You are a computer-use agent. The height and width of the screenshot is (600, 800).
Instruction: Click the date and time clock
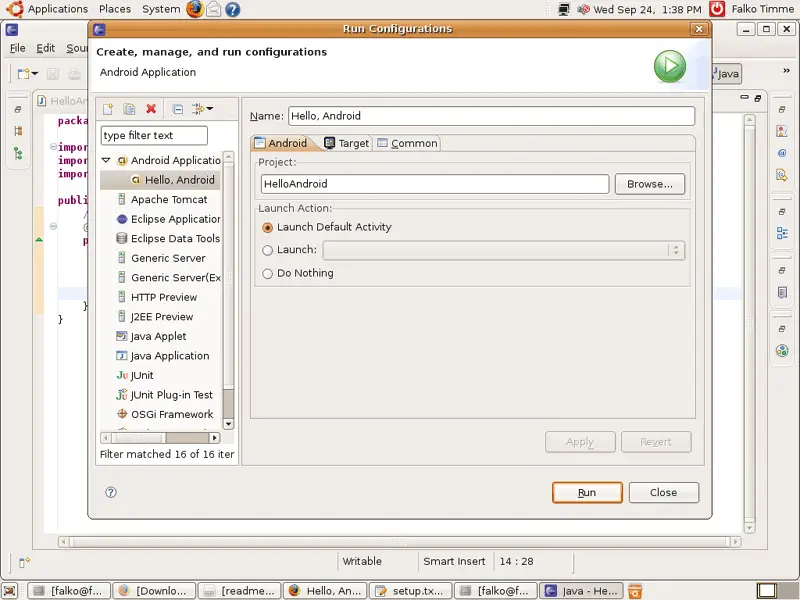pos(647,9)
